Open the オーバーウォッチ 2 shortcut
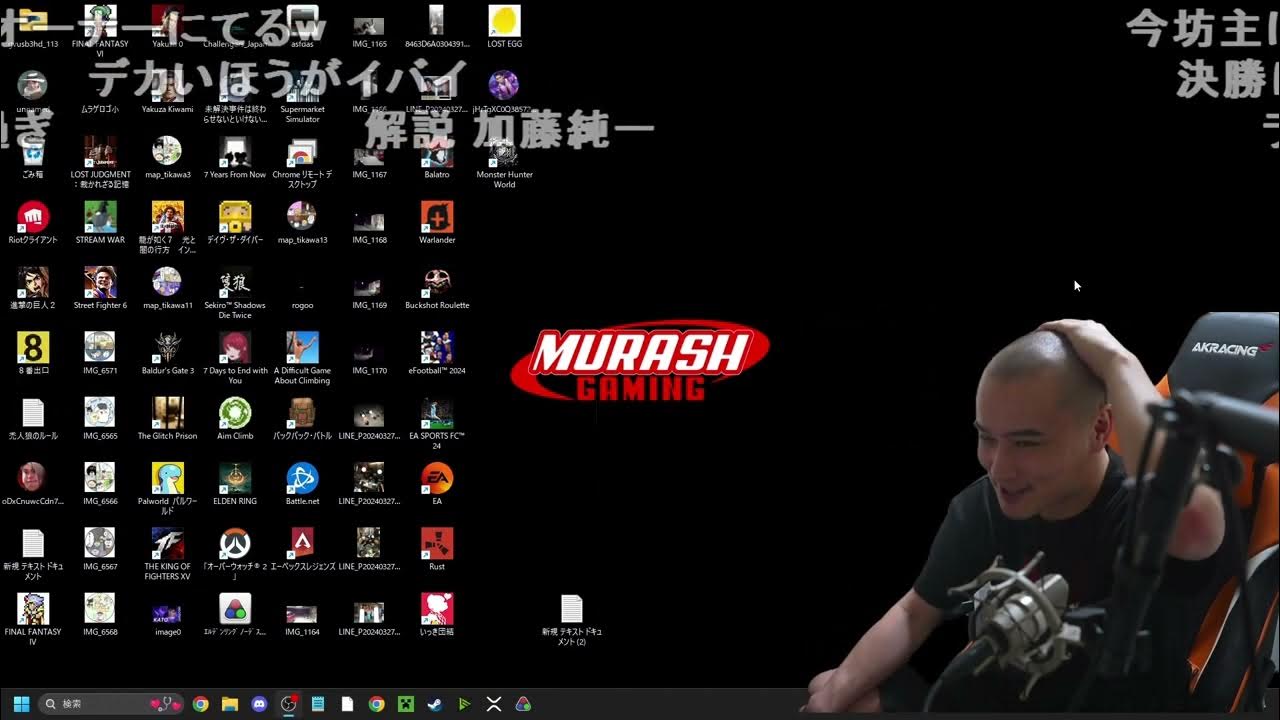This screenshot has width=1280, height=720. pos(235,554)
